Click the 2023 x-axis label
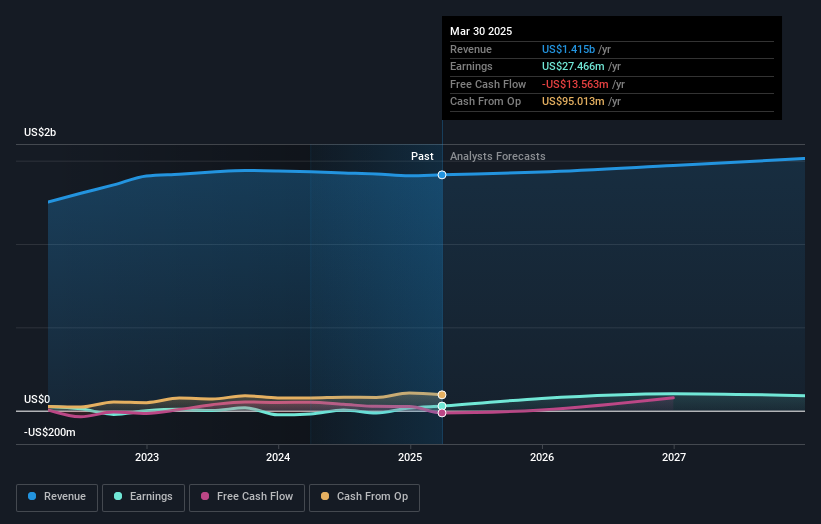Screen dimensions: 821x524 tap(147, 457)
